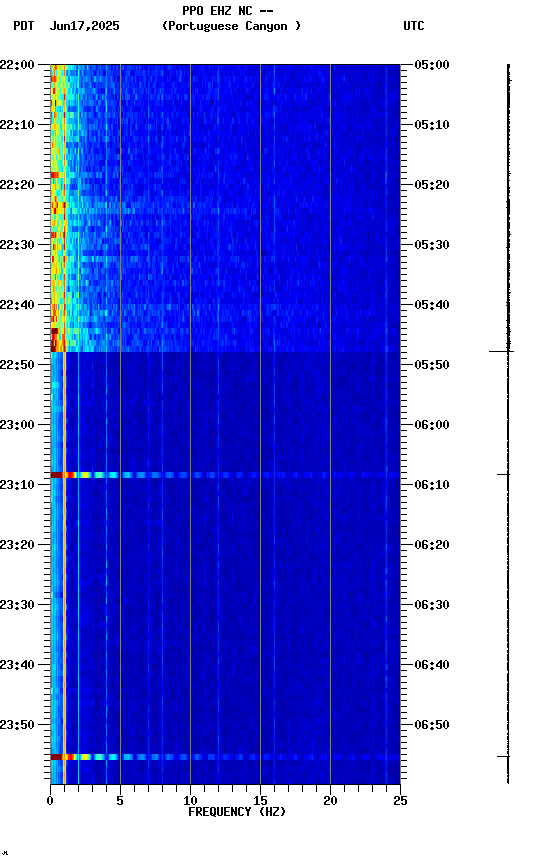Click the 05:10 UTC time label
Image resolution: width=552 pixels, height=864 pixels.
(x=432, y=125)
